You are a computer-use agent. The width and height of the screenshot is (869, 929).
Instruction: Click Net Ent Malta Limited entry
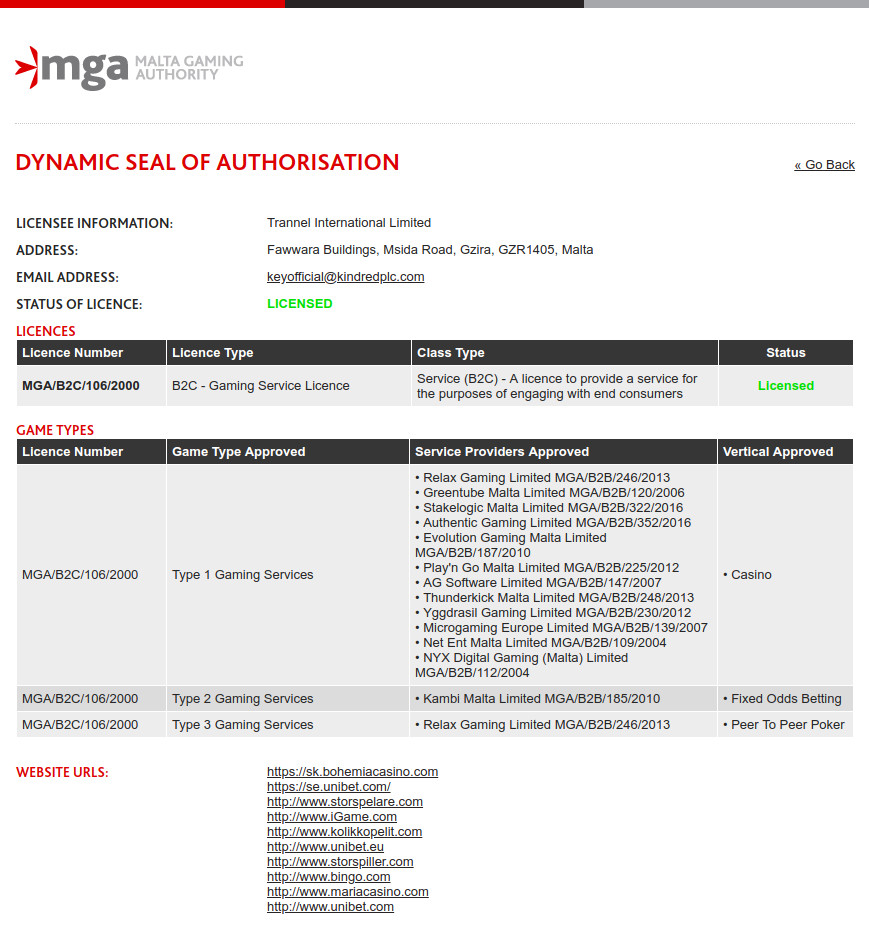(541, 643)
